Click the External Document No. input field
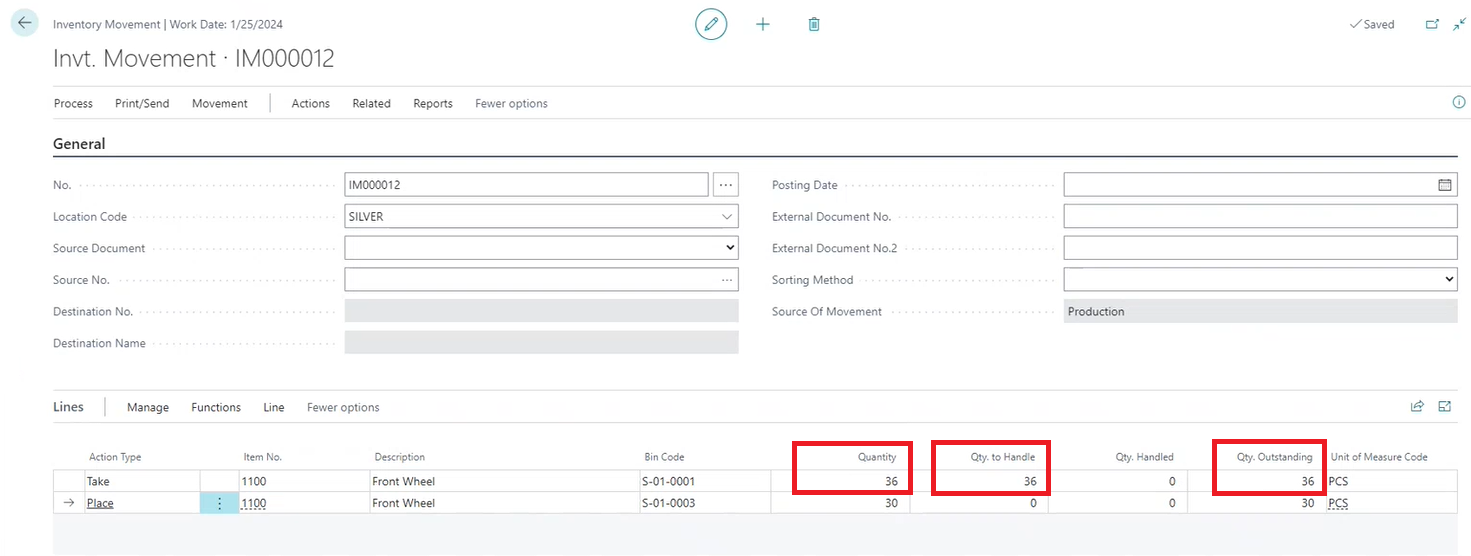 pyautogui.click(x=1260, y=217)
